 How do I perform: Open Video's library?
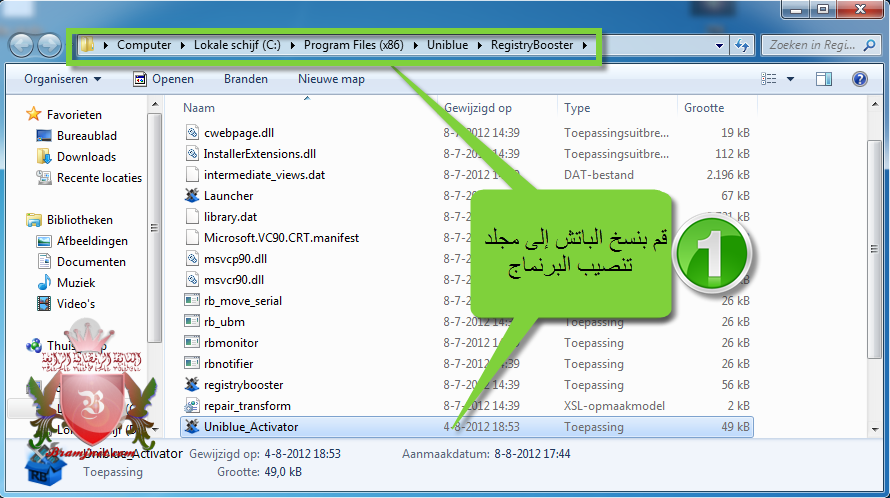click(75, 304)
